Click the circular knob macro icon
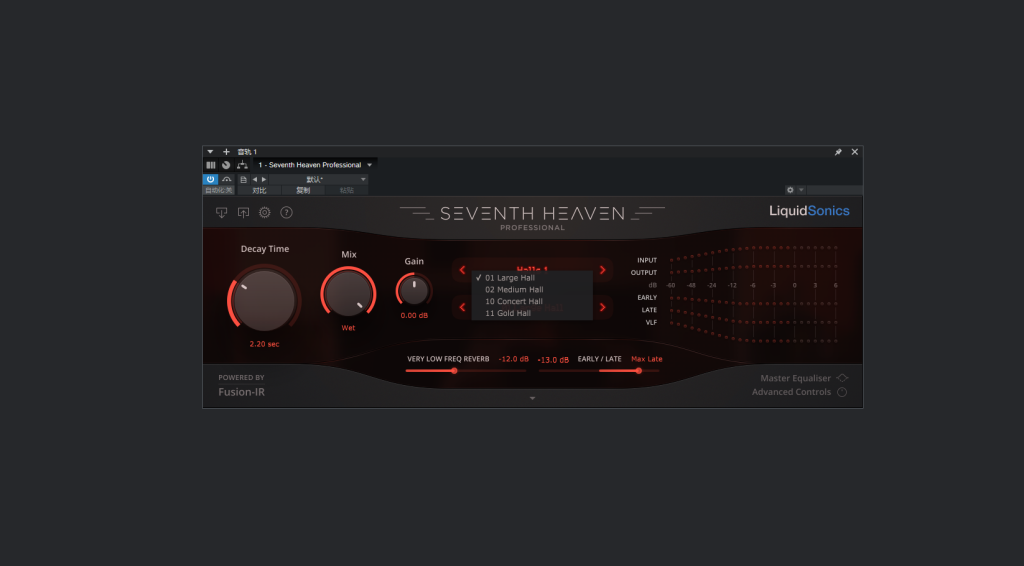Screen dimensions: 1024x566 pyautogui.click(x=226, y=165)
